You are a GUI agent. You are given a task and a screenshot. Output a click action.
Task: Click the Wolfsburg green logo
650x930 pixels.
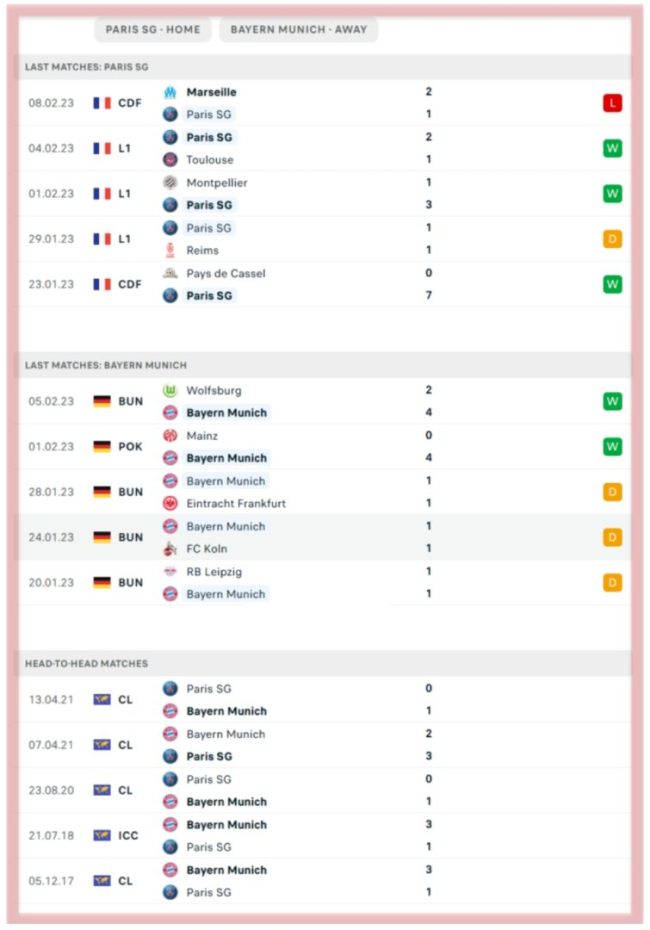(x=170, y=390)
